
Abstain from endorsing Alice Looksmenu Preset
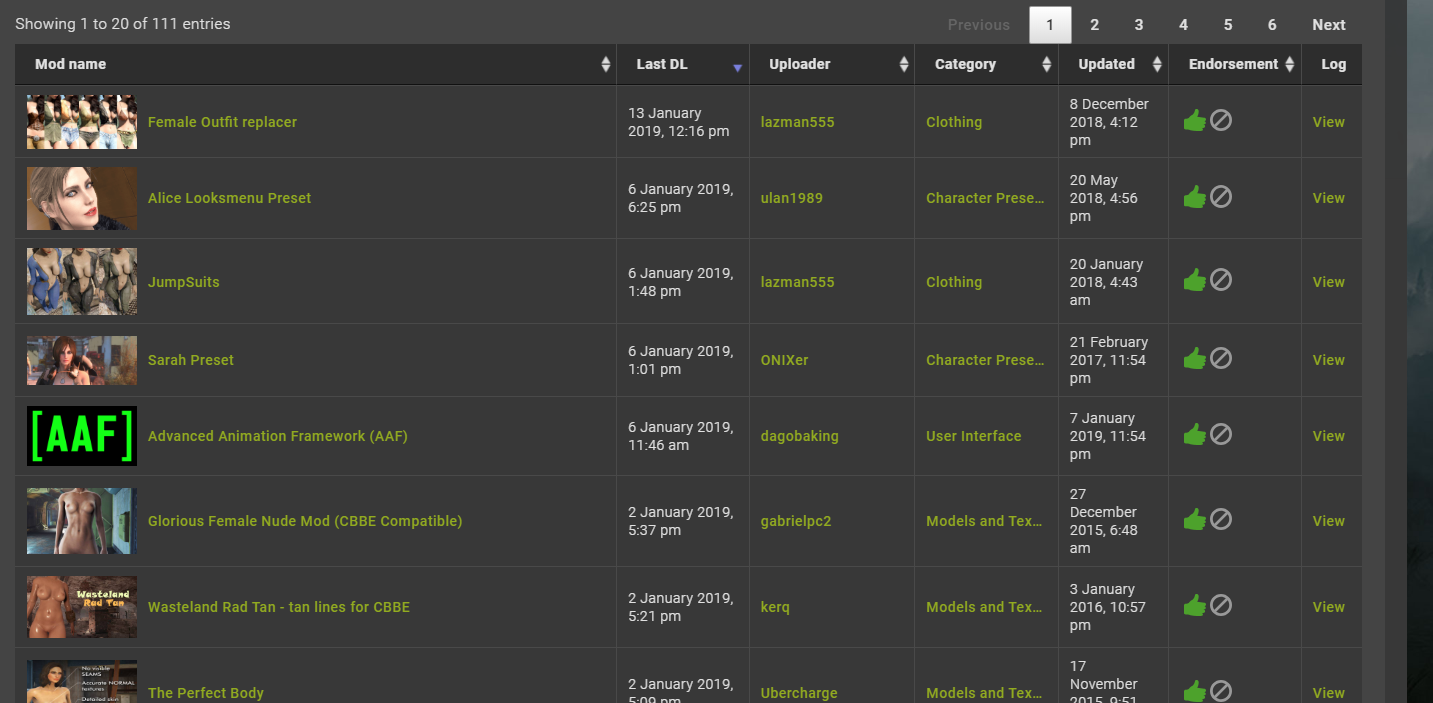[1221, 197]
